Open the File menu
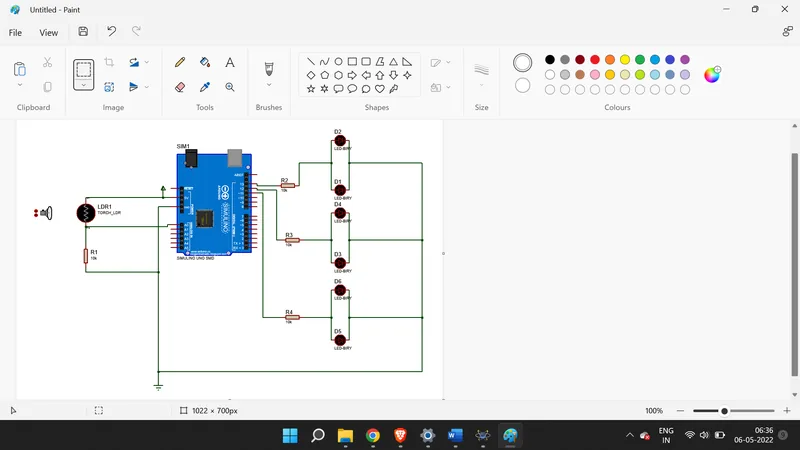800x450 pixels. [15, 33]
